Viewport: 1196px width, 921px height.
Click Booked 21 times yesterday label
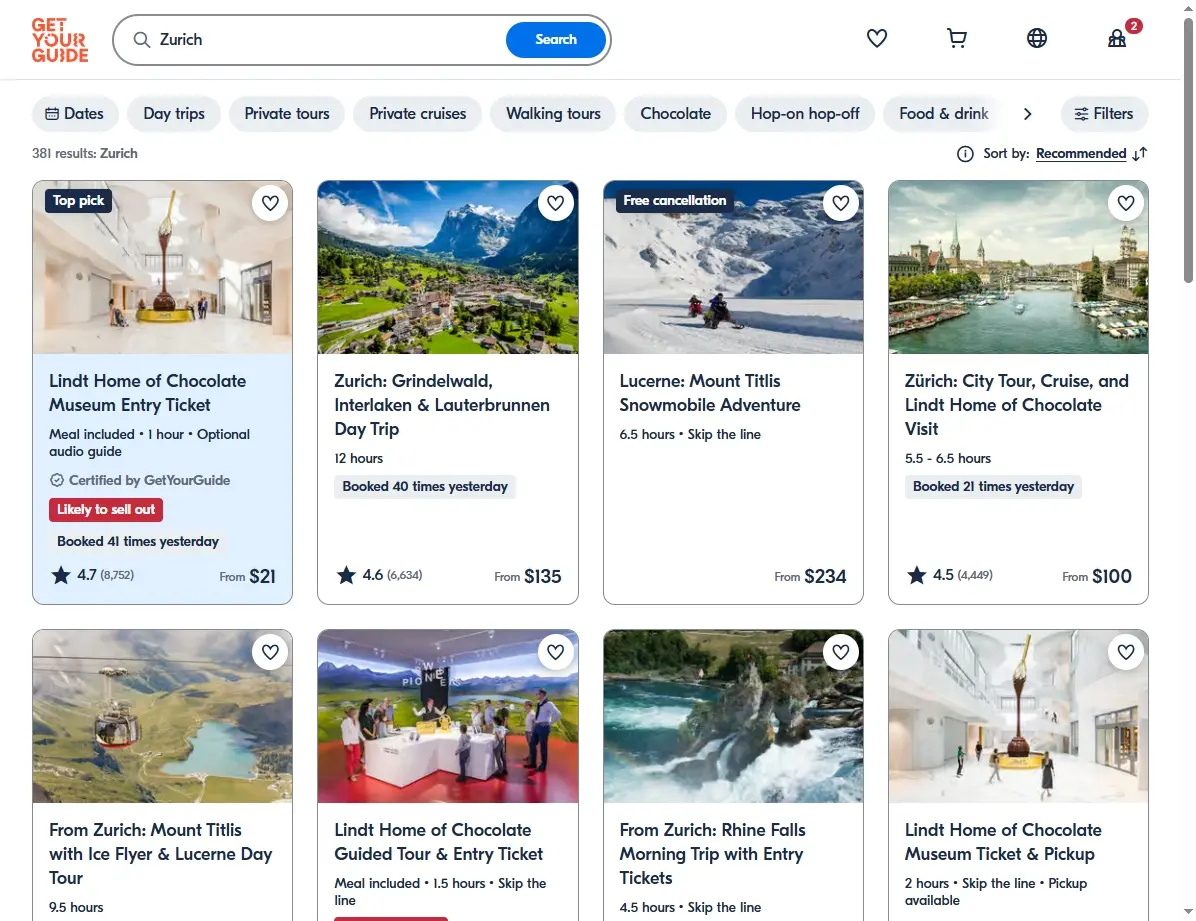993,487
